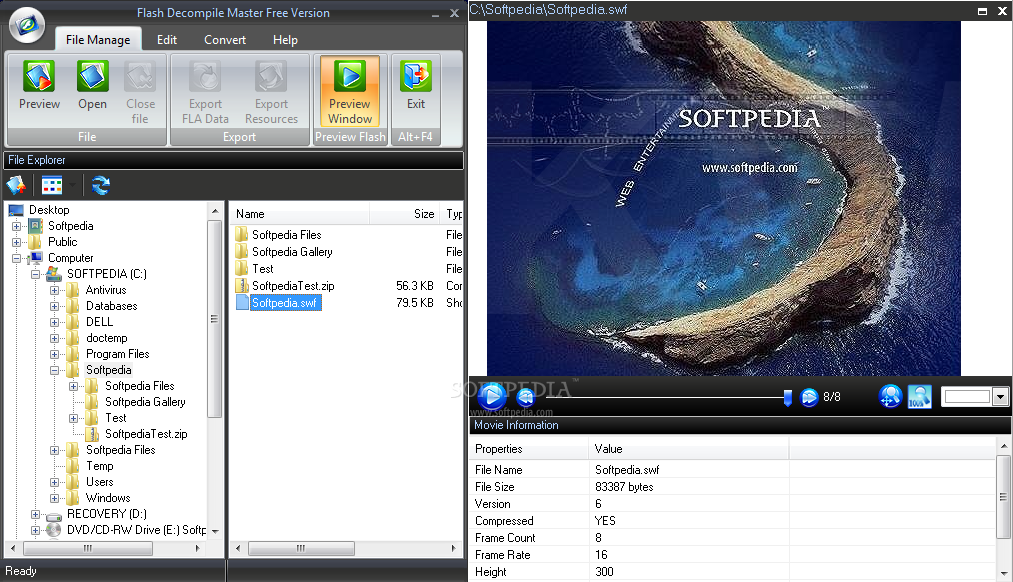1013x582 pixels.
Task: Open the Edit ribbon tab
Action: click(167, 39)
